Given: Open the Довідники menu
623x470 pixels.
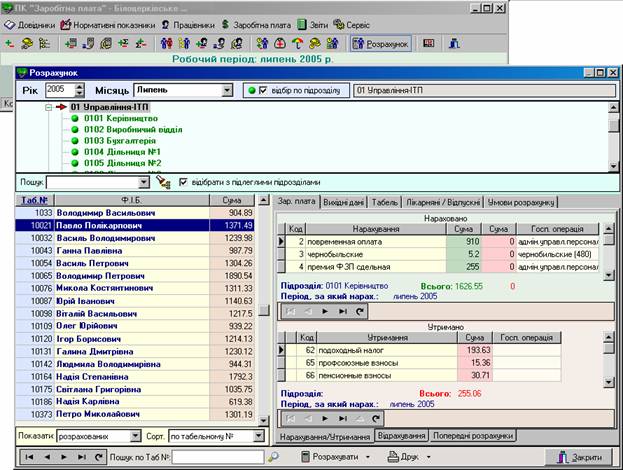Looking at the screenshot, I should 30,25.
